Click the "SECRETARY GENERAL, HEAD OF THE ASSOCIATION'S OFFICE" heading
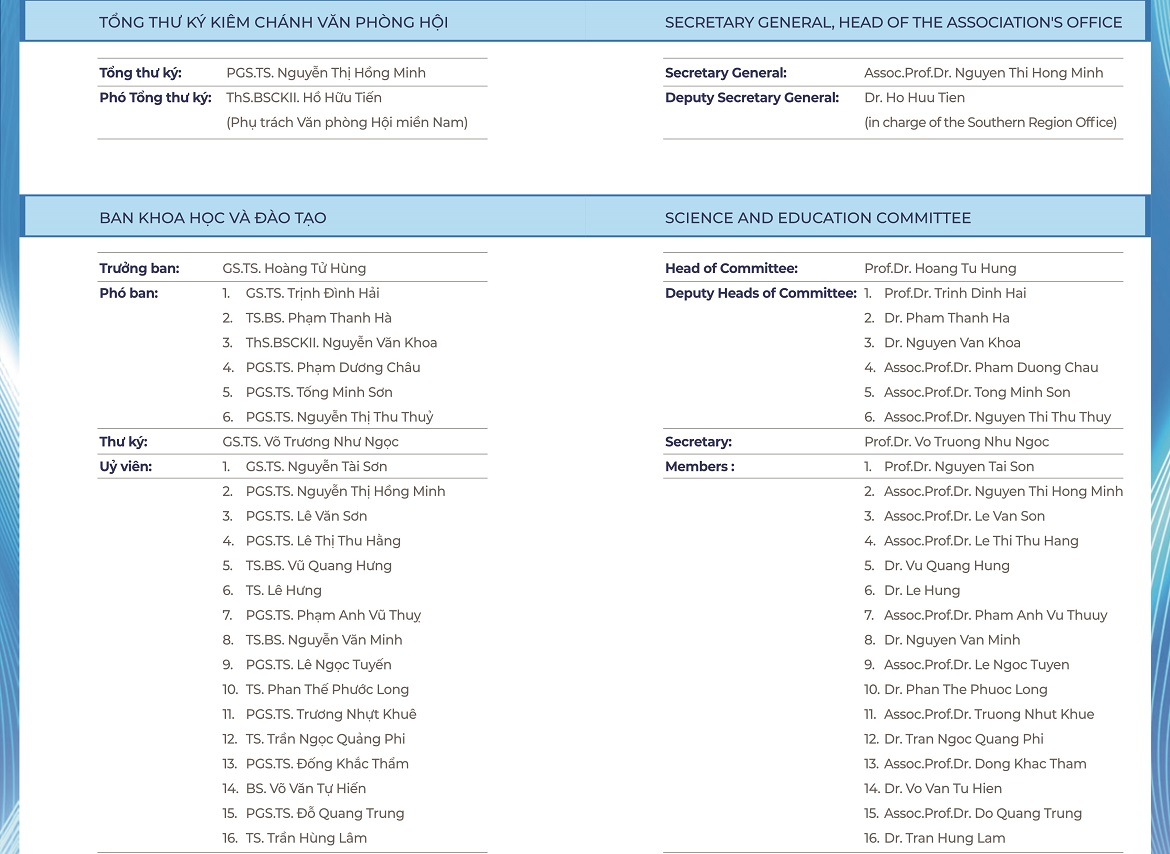1170x854 pixels. point(893,22)
